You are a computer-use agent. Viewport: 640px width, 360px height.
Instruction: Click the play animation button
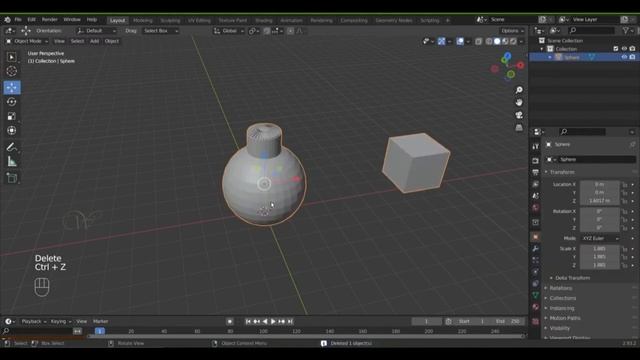coord(273,322)
